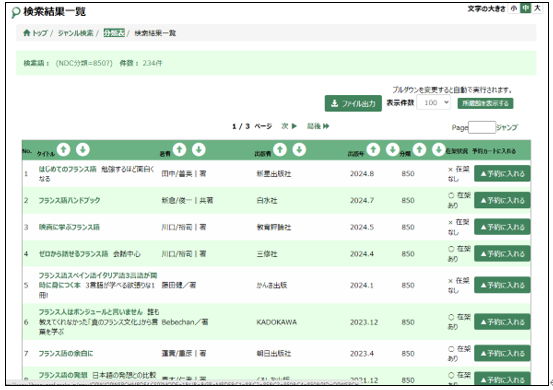Set font size to large 大
Screen dimensions: 553x390
coord(537,8)
